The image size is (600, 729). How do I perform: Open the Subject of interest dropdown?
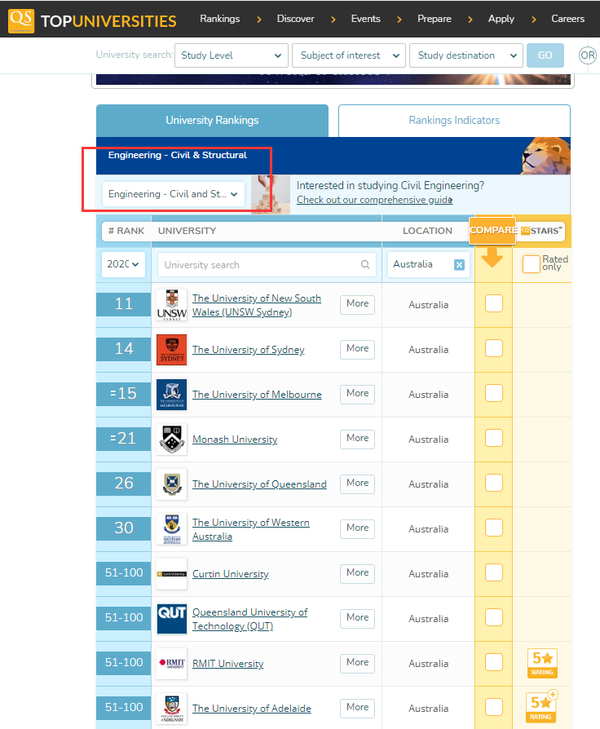pos(349,55)
